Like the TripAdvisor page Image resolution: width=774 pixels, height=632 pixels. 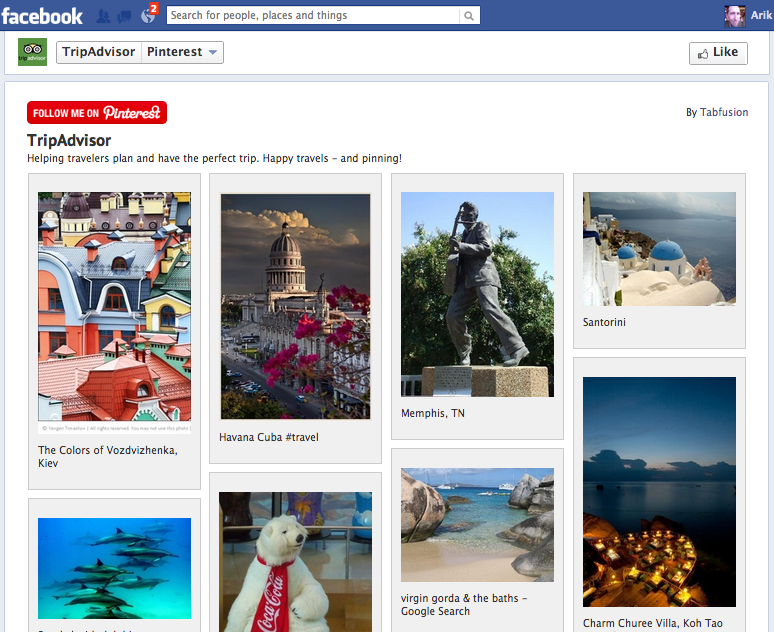click(x=718, y=53)
